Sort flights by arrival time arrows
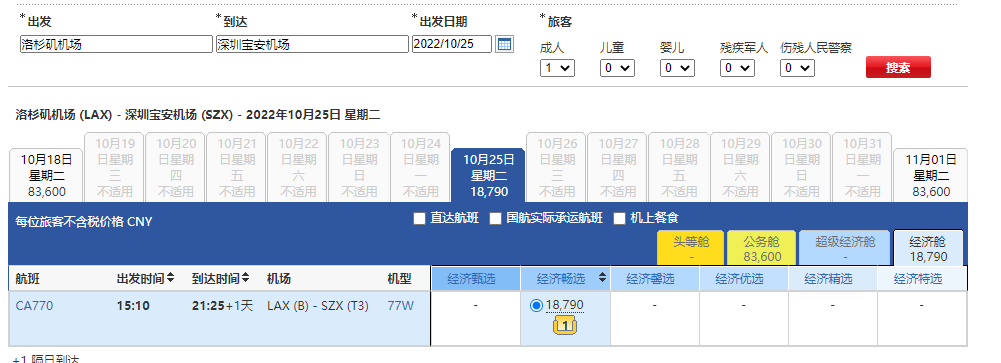The image size is (1001, 363). pos(246,278)
